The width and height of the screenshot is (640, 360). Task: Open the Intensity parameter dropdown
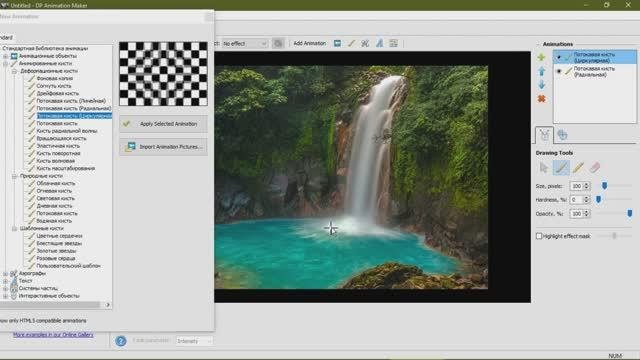(x=194, y=341)
